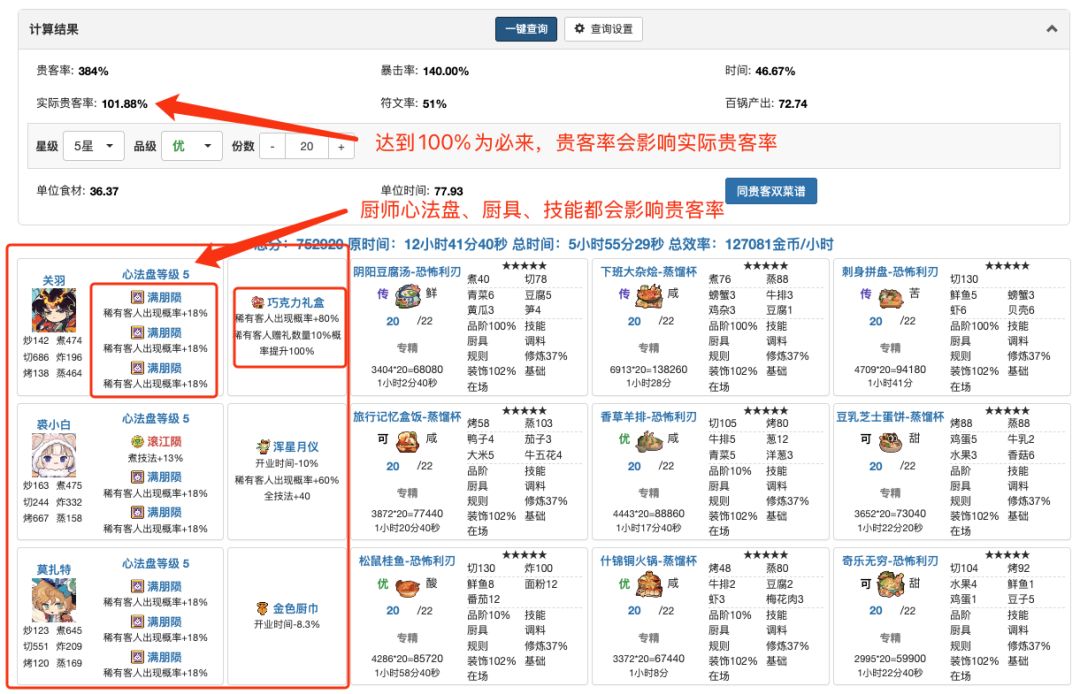The width and height of the screenshot is (1080, 694).
Task: Decrease 份数 with minus button
Action: (273, 146)
